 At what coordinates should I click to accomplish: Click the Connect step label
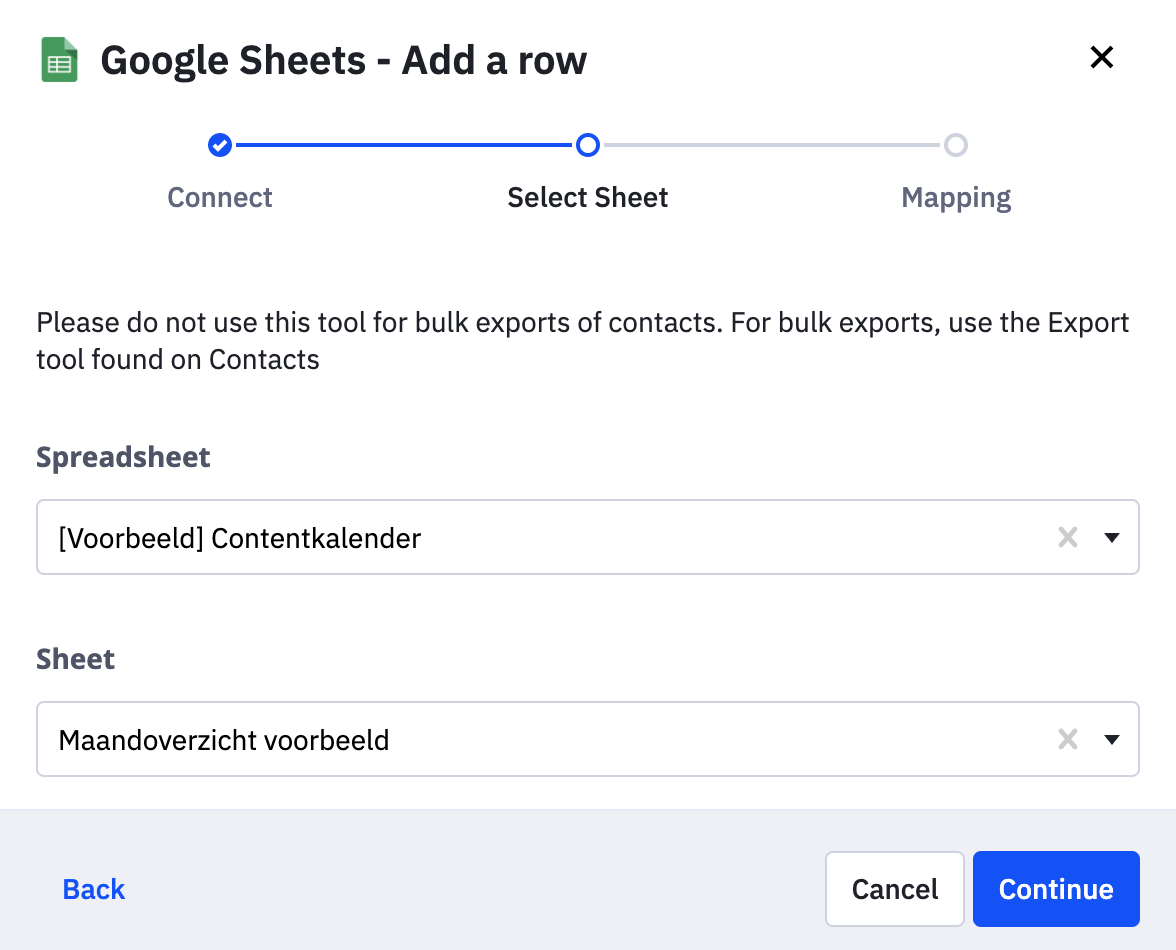[x=220, y=197]
